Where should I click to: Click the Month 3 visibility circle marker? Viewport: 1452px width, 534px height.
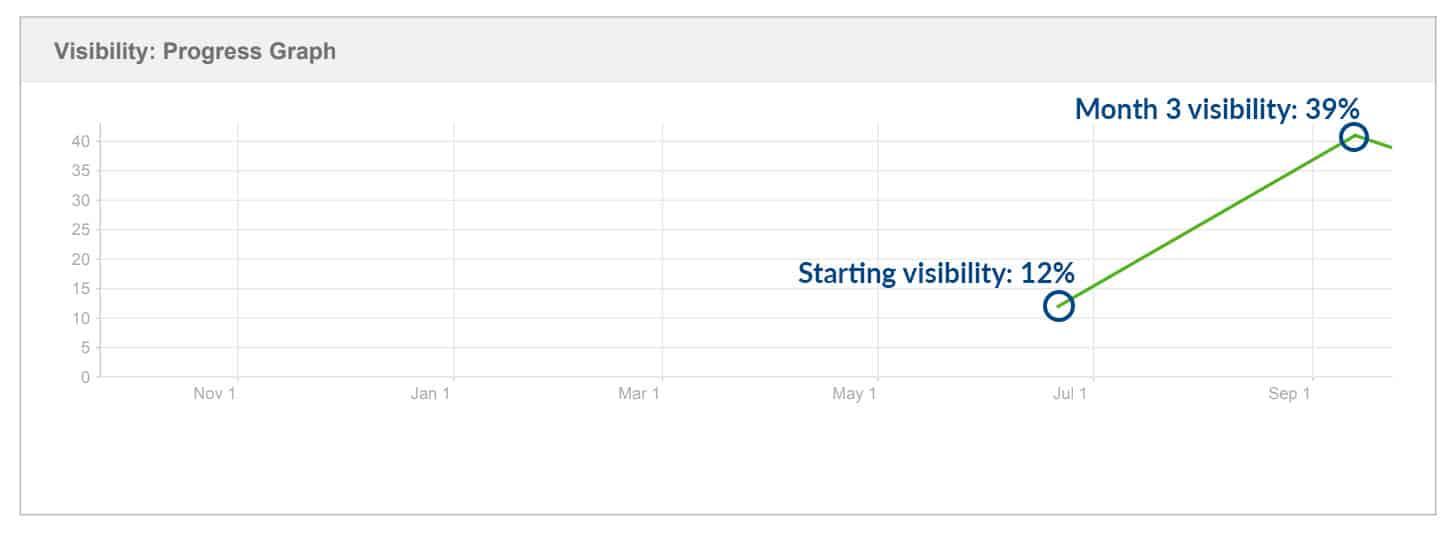pyautogui.click(x=1353, y=137)
